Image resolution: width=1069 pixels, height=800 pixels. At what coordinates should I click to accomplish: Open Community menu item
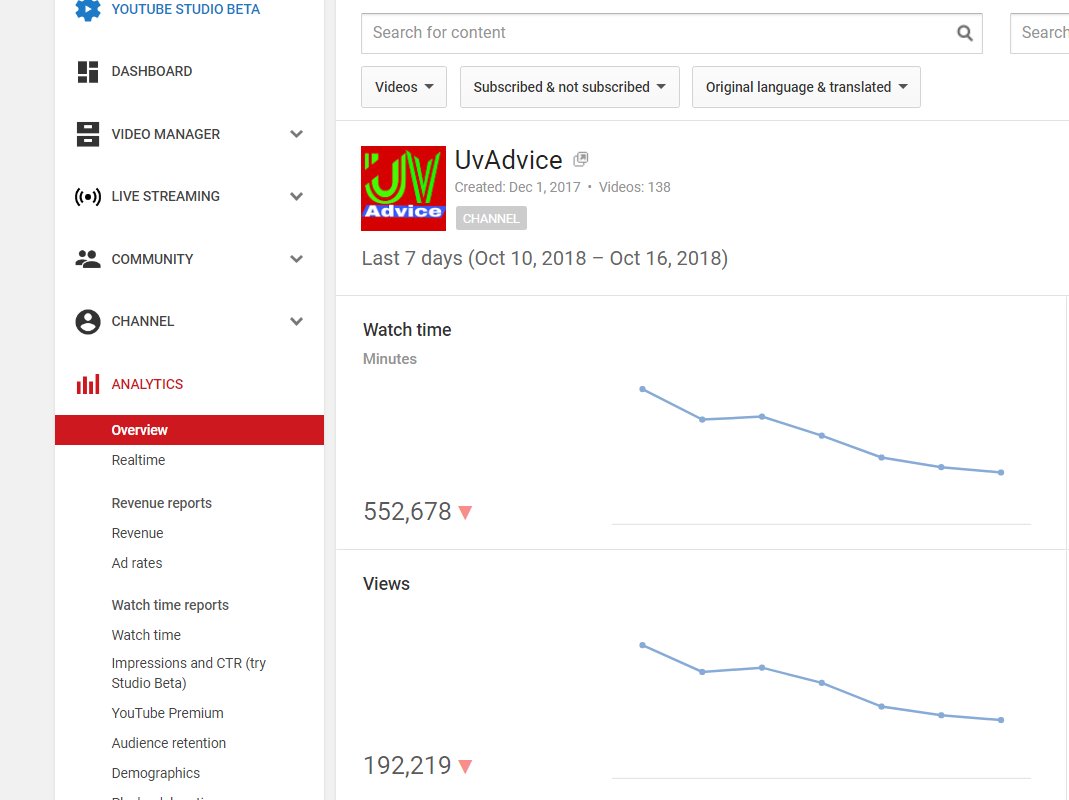click(152, 259)
